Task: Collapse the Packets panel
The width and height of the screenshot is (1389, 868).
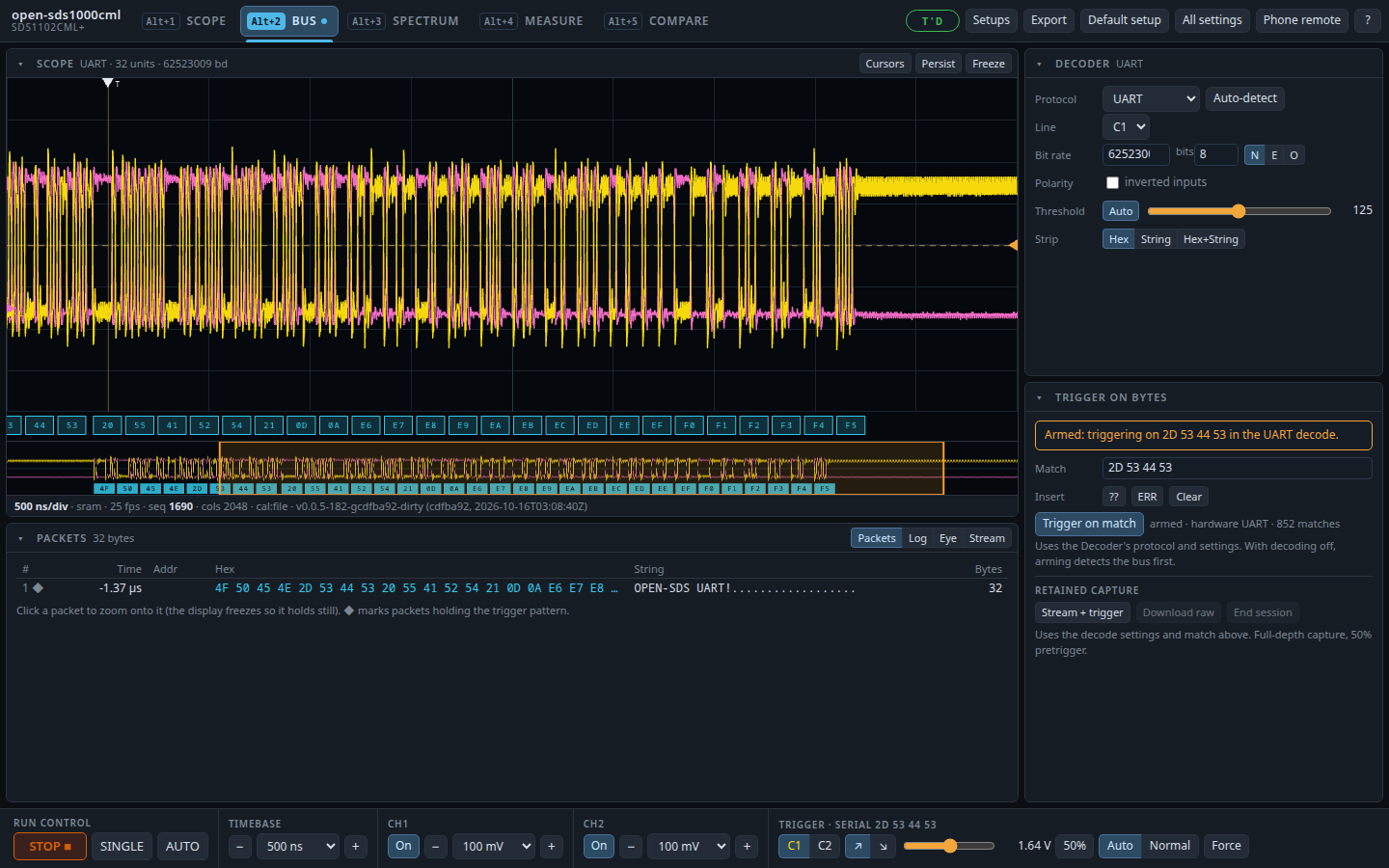Action: point(20,538)
